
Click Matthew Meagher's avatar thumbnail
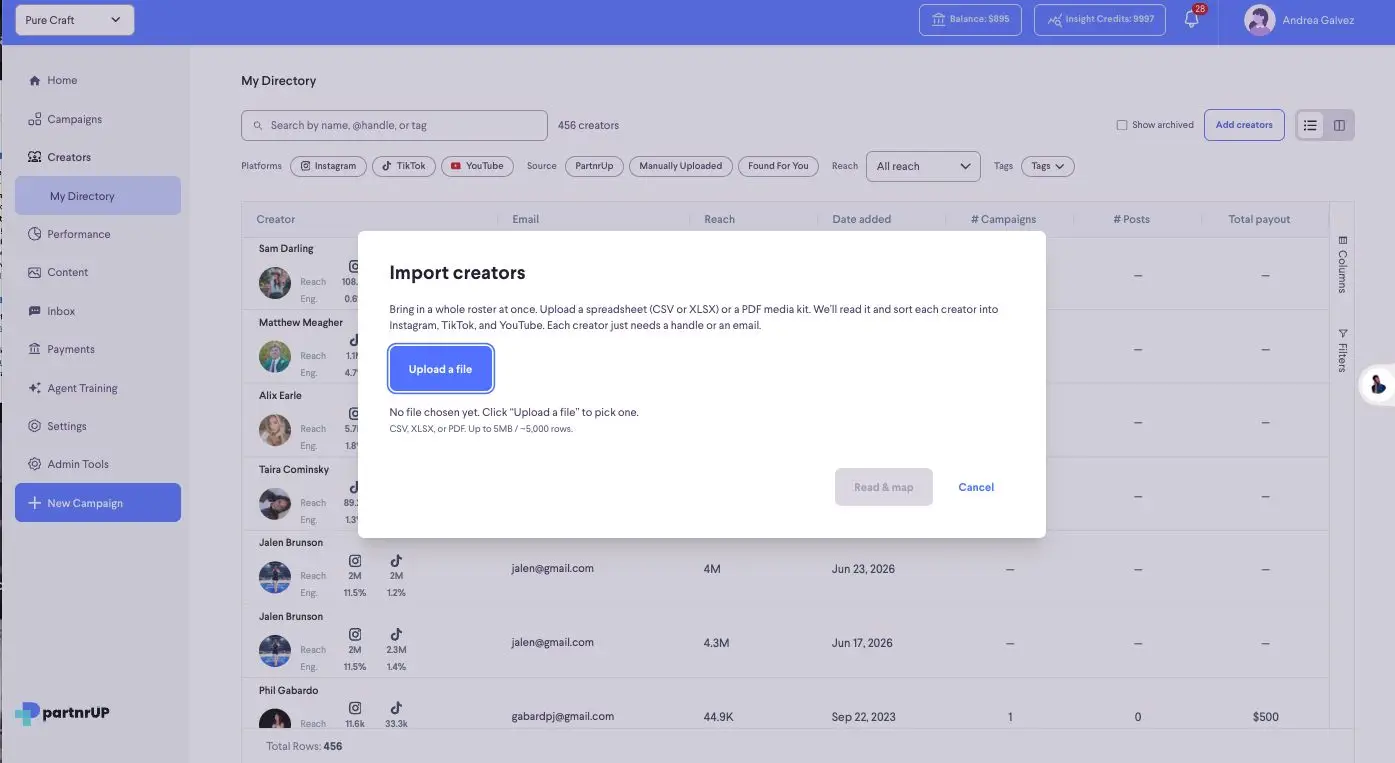[x=275, y=357]
